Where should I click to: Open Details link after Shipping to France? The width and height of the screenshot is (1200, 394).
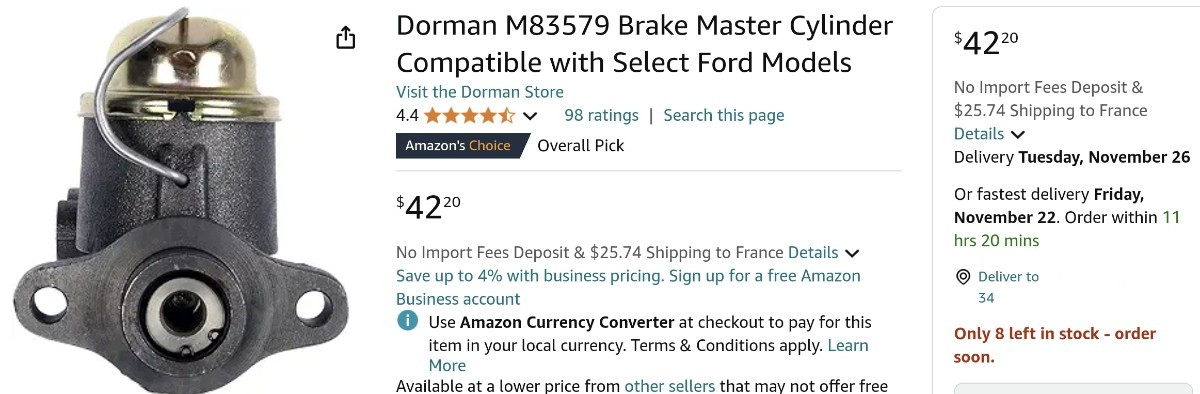(x=813, y=252)
